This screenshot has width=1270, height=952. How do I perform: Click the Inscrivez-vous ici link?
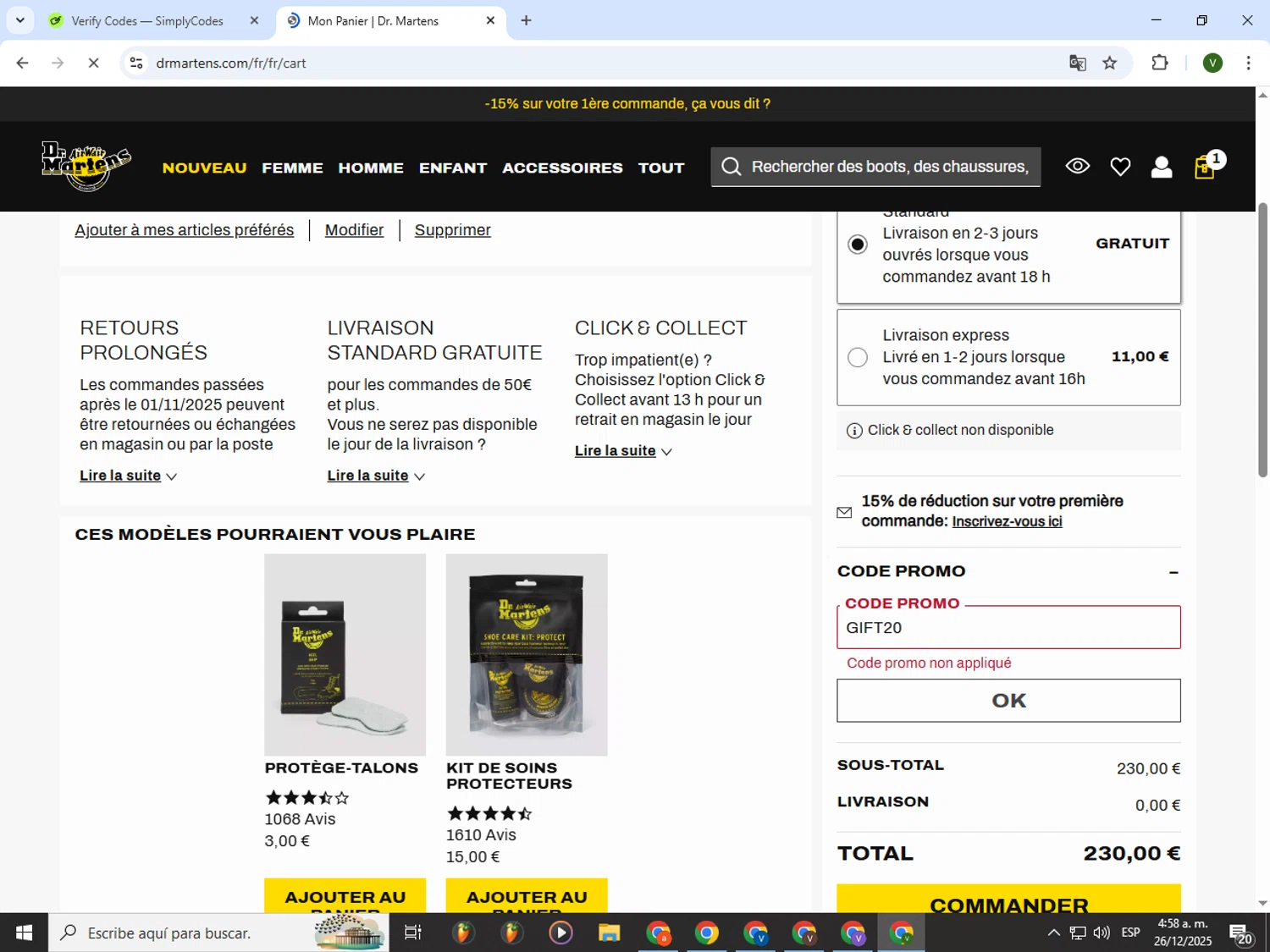[x=1007, y=521]
